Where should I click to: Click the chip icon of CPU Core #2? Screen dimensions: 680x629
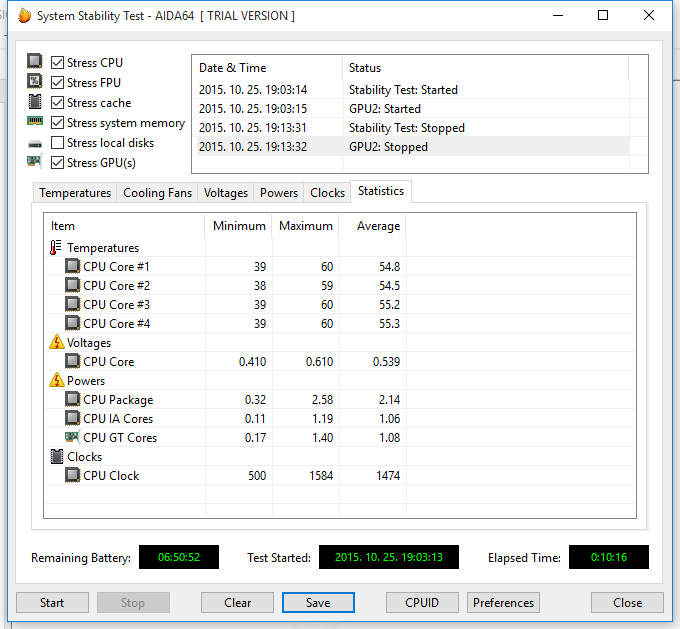(72, 285)
